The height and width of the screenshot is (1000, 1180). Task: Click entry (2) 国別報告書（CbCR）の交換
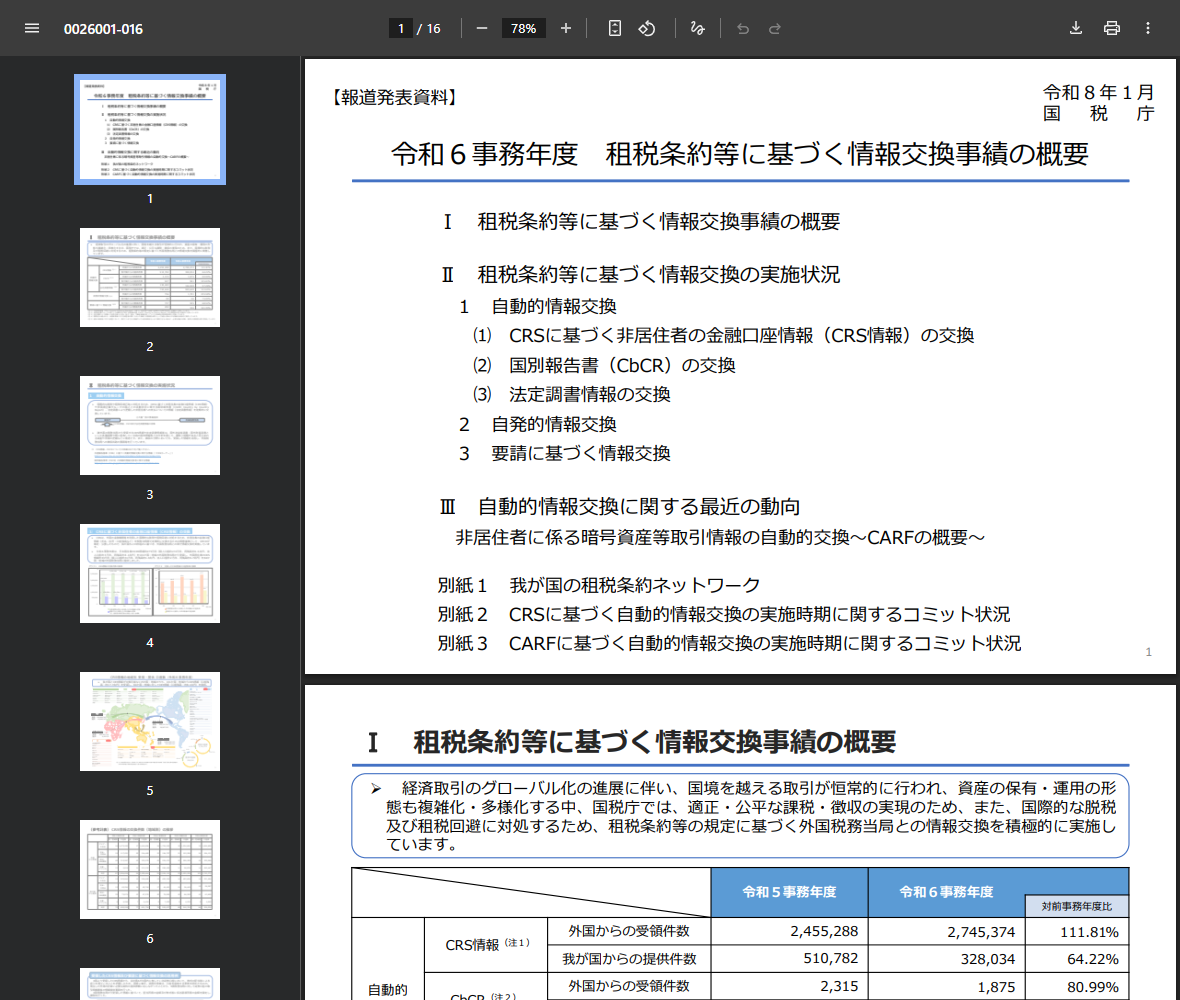[x=604, y=366]
